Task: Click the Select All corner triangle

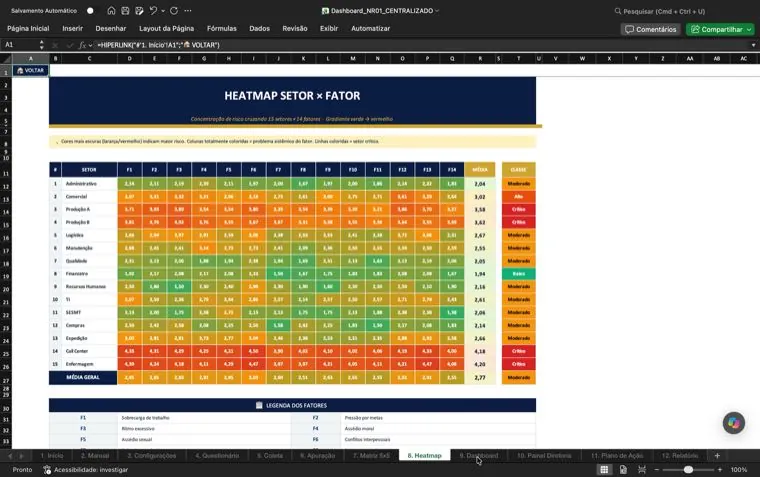Action: tap(6, 59)
